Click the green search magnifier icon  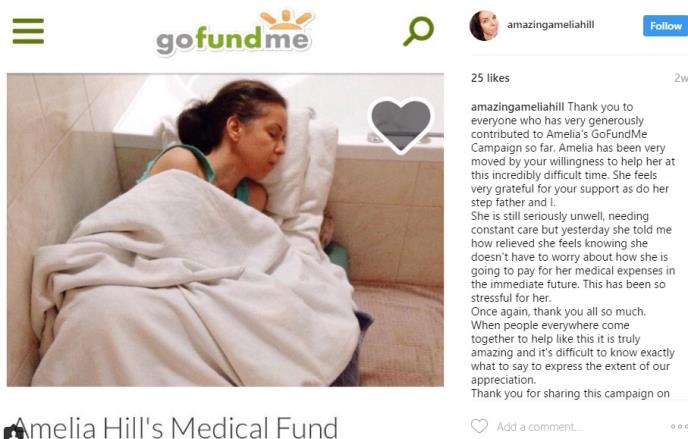click(418, 31)
